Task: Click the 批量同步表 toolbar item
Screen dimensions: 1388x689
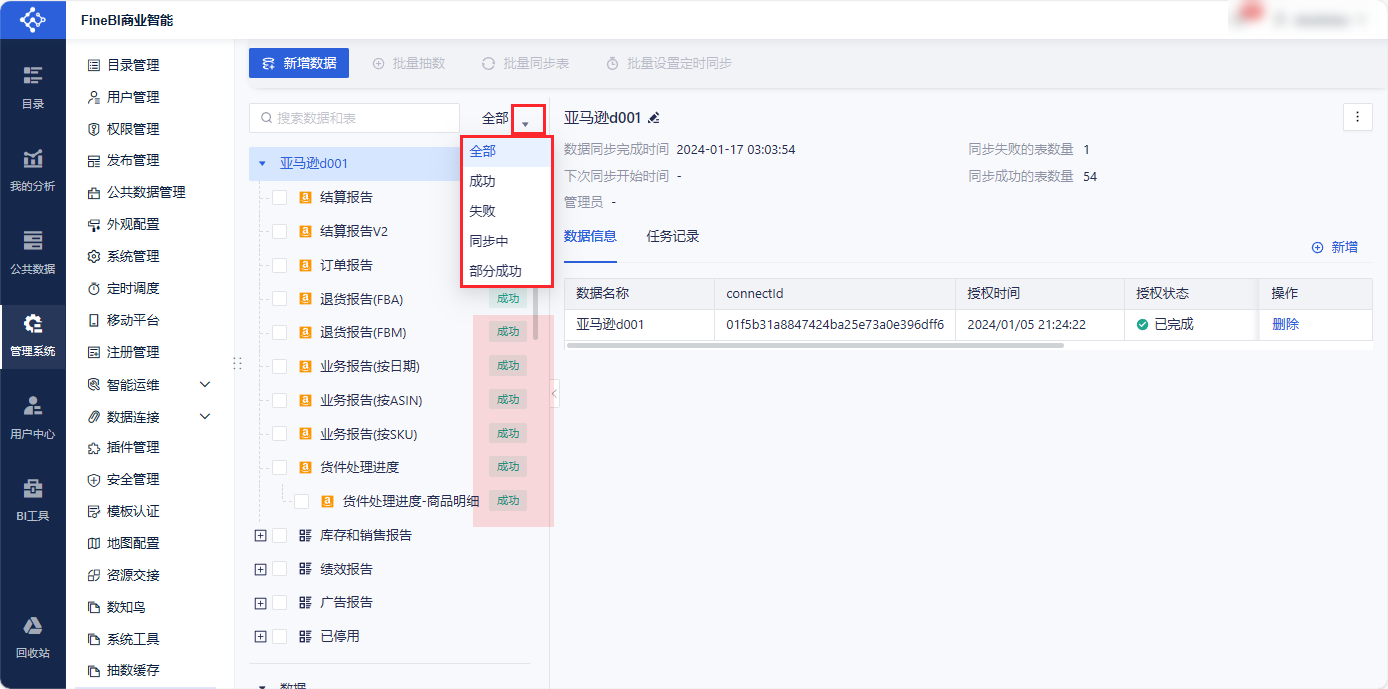Action: 525,63
